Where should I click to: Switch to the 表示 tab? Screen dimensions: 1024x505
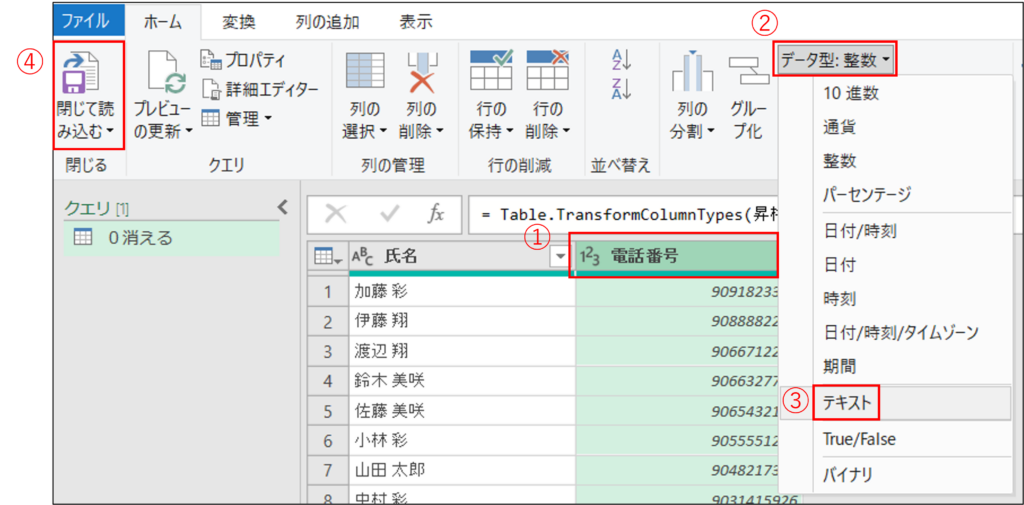[x=416, y=22]
